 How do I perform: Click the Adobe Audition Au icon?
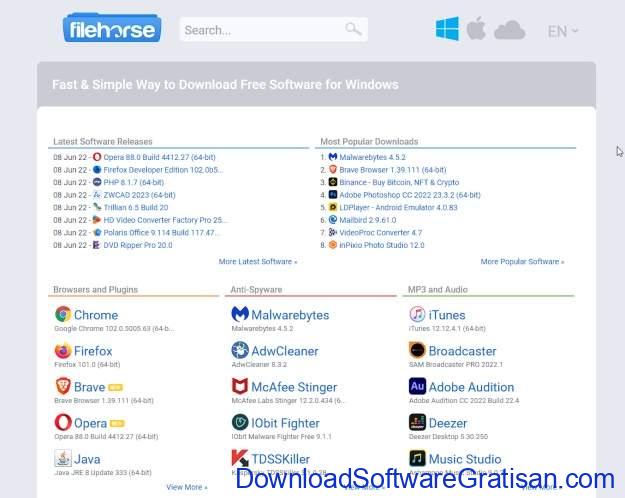point(417,386)
